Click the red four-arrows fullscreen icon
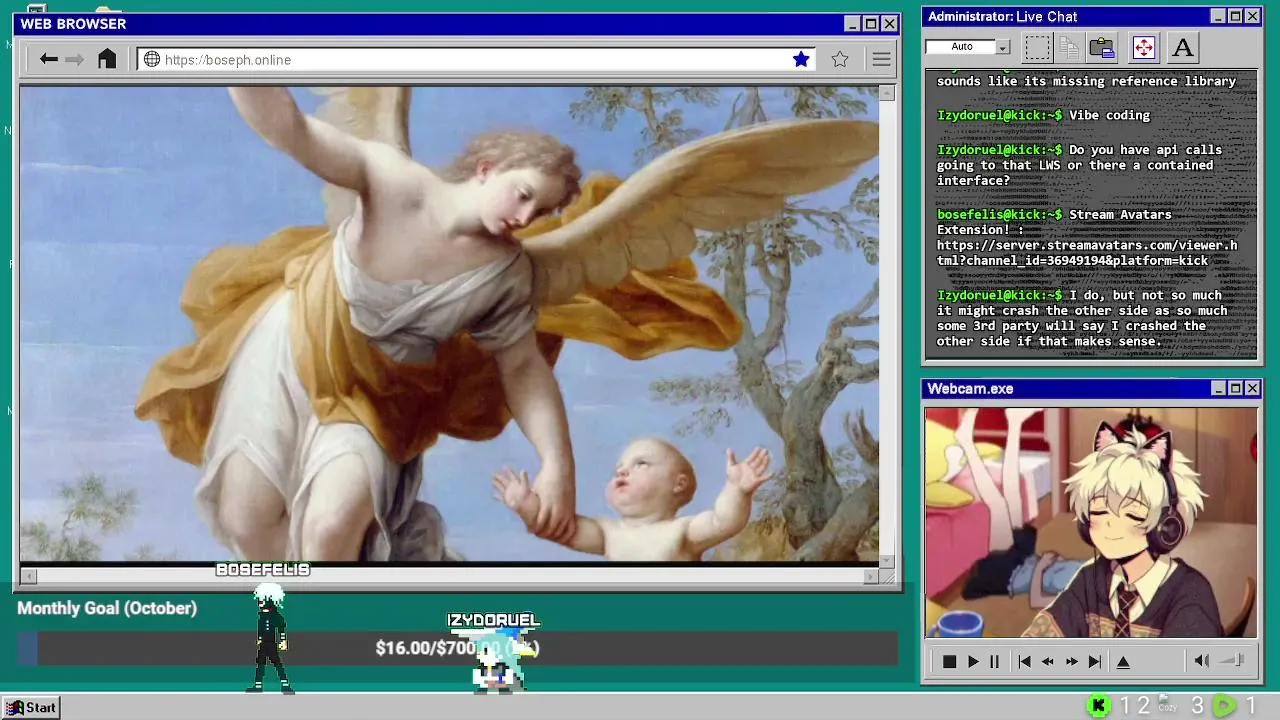Screen dimensions: 1280x720 [1143, 47]
